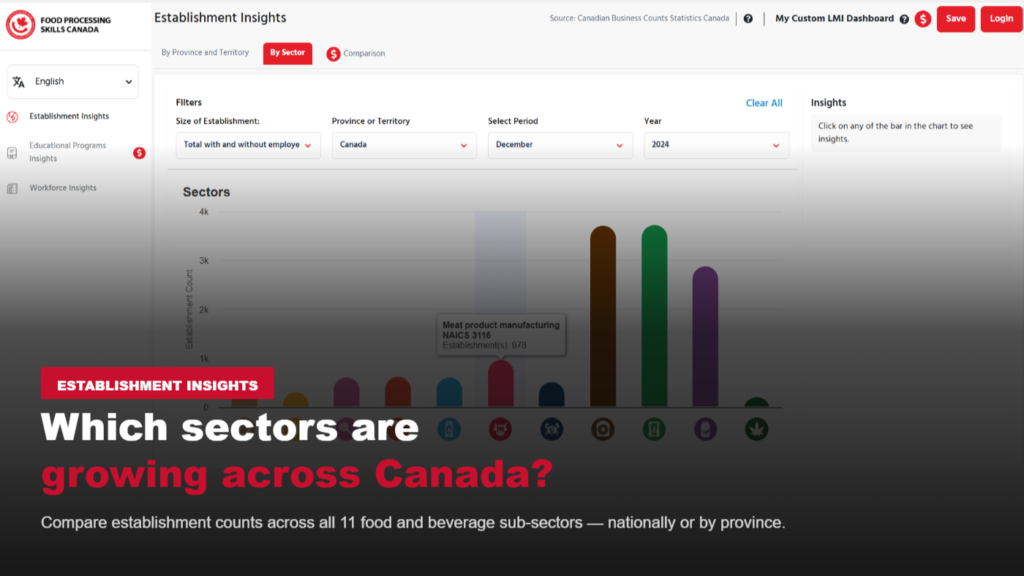This screenshot has height=576, width=1024.
Task: Click the bottle beverage sector icon under chart
Action: click(x=449, y=429)
